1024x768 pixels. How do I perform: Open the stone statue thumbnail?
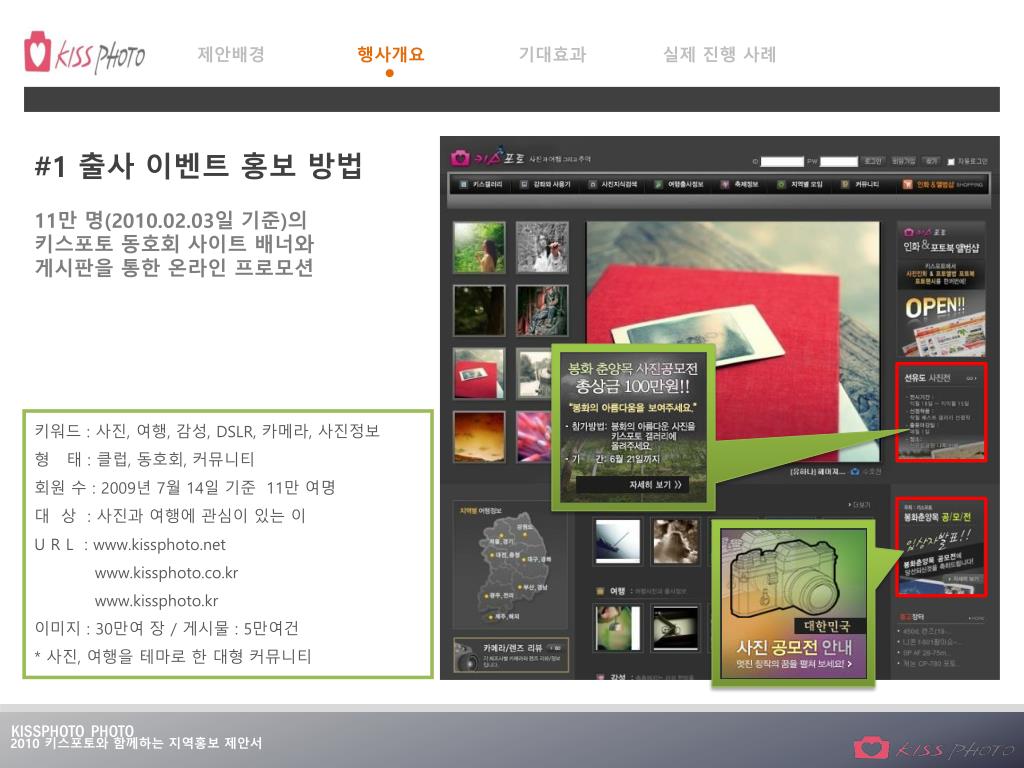[x=542, y=311]
